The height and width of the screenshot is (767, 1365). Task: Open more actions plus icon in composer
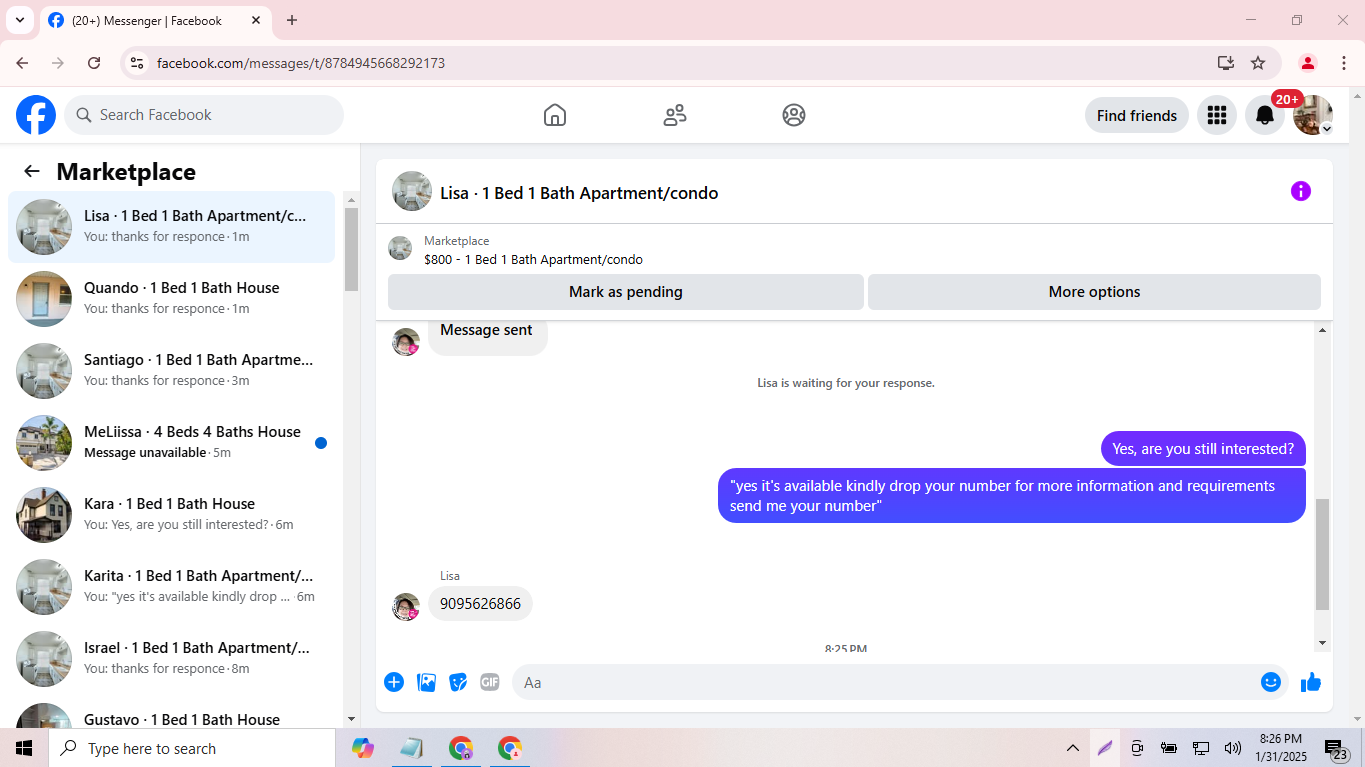click(394, 682)
